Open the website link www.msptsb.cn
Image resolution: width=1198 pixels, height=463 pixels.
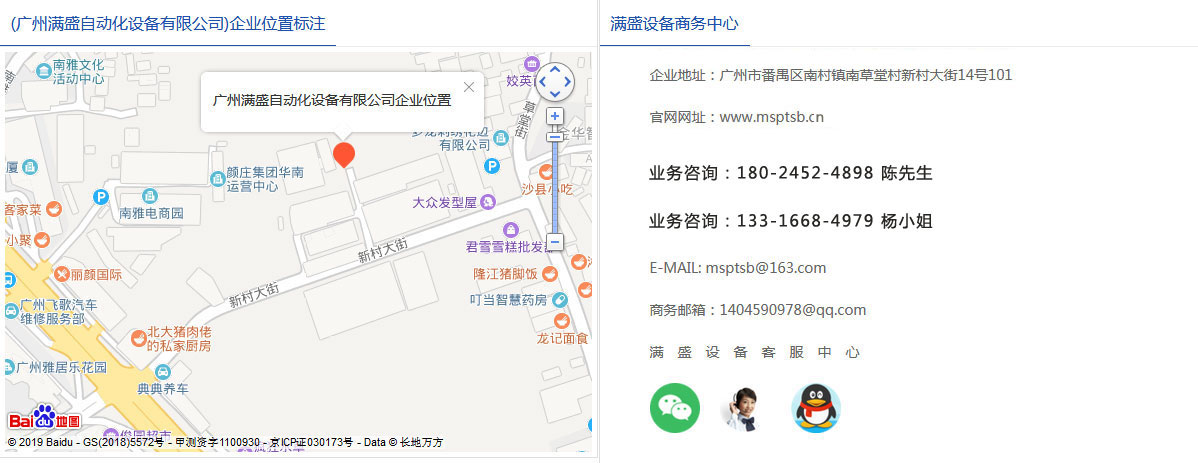coord(771,117)
